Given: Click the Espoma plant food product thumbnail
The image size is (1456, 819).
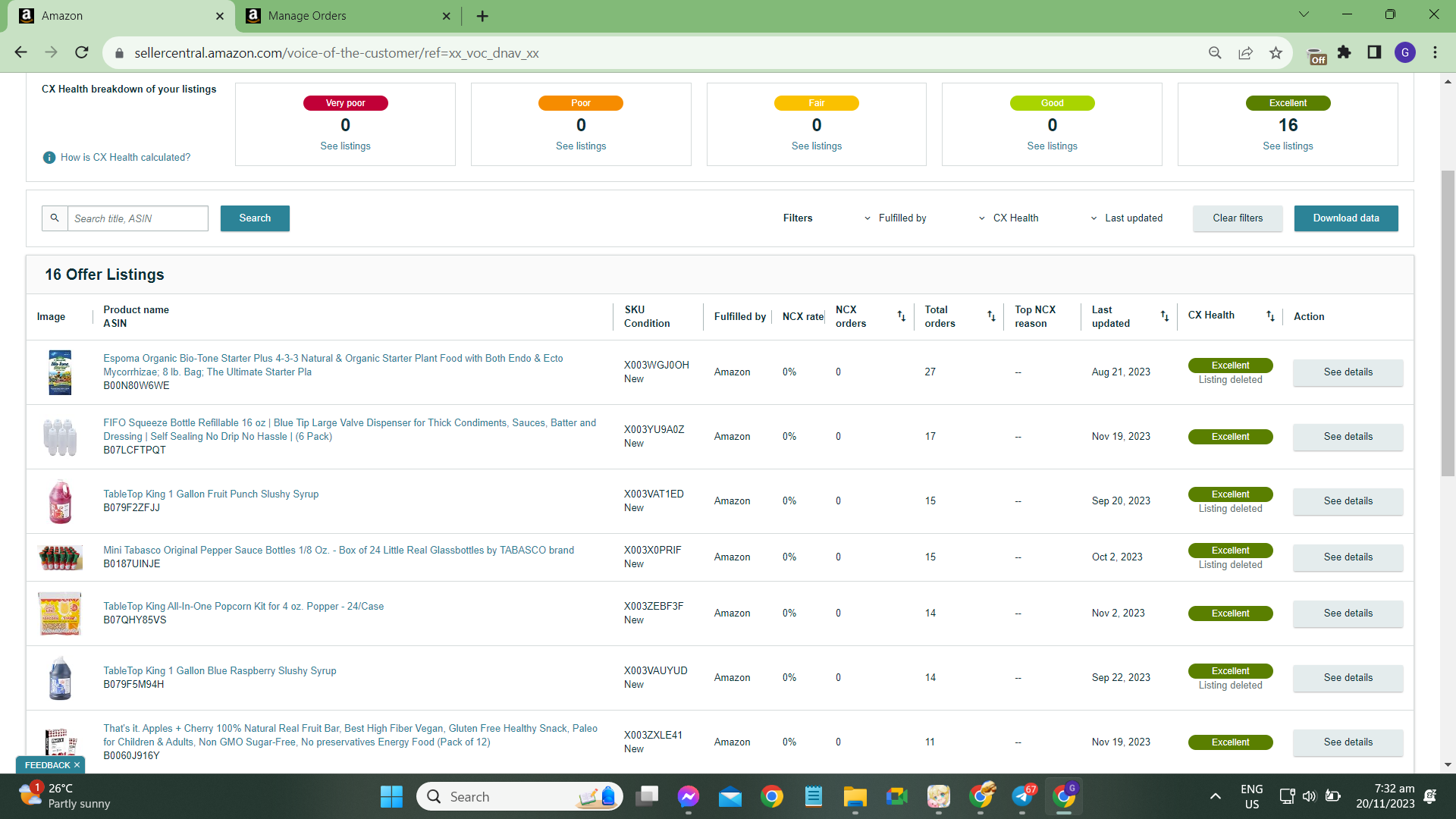Looking at the screenshot, I should point(60,372).
